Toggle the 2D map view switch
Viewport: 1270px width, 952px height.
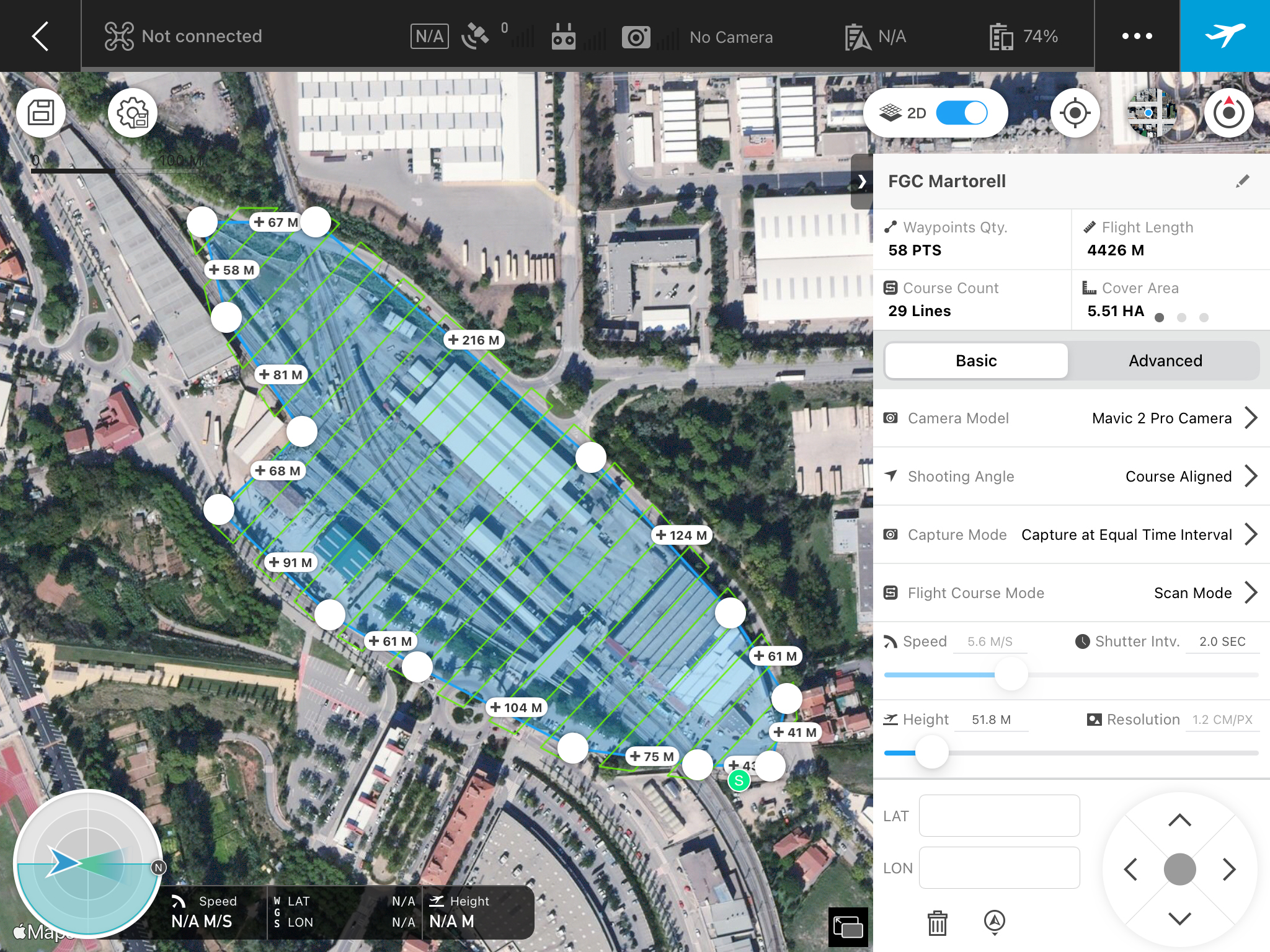point(961,113)
